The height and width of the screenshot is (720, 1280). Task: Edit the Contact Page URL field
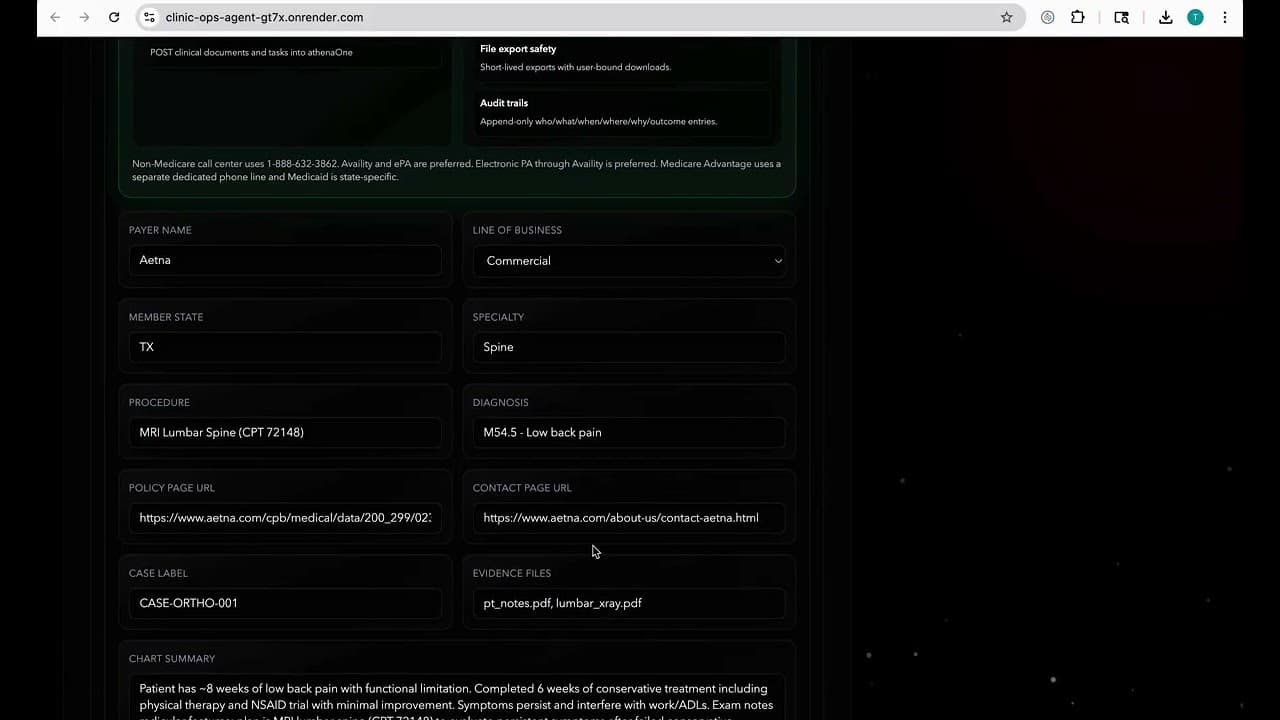coord(629,518)
